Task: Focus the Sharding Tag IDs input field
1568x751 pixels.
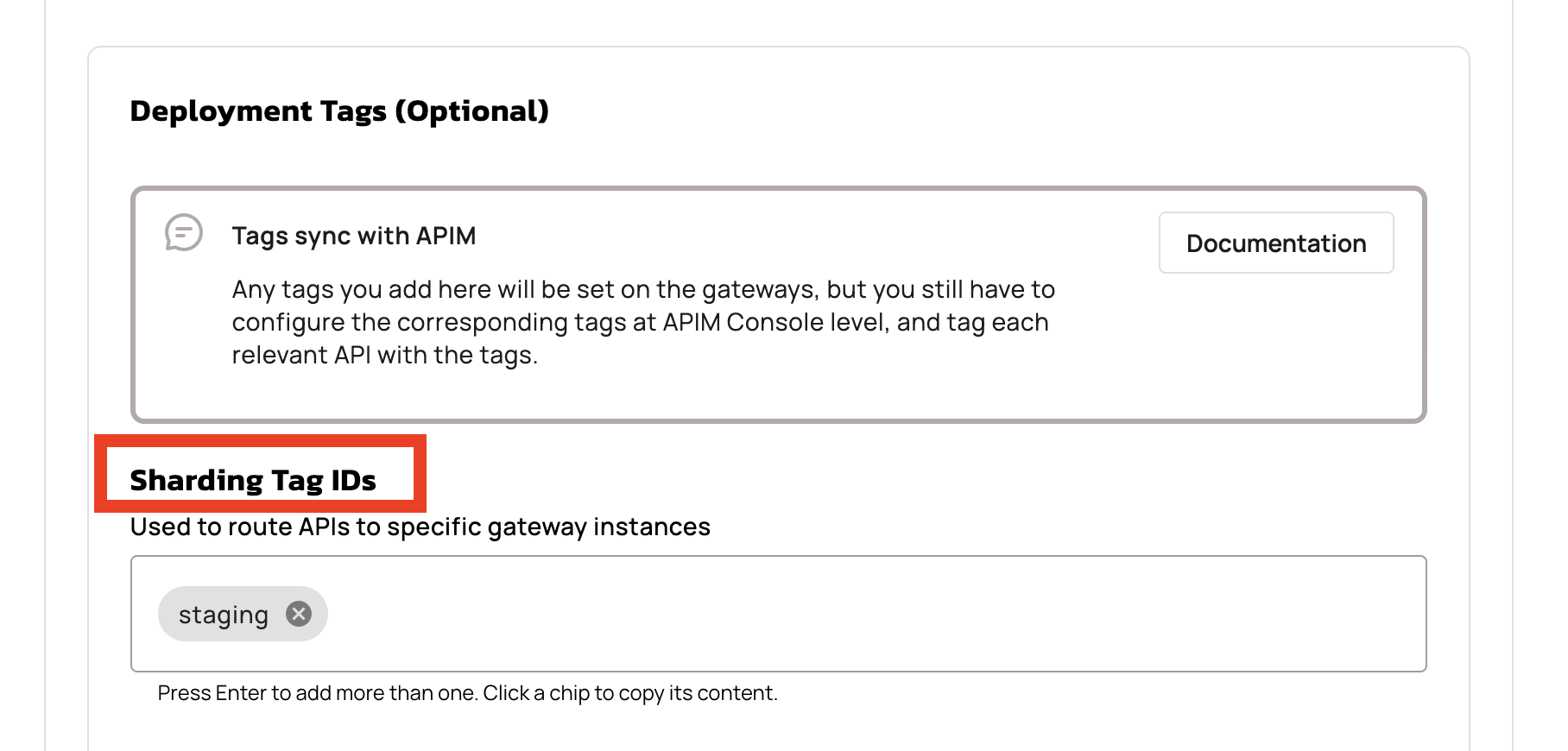Action: point(863,614)
